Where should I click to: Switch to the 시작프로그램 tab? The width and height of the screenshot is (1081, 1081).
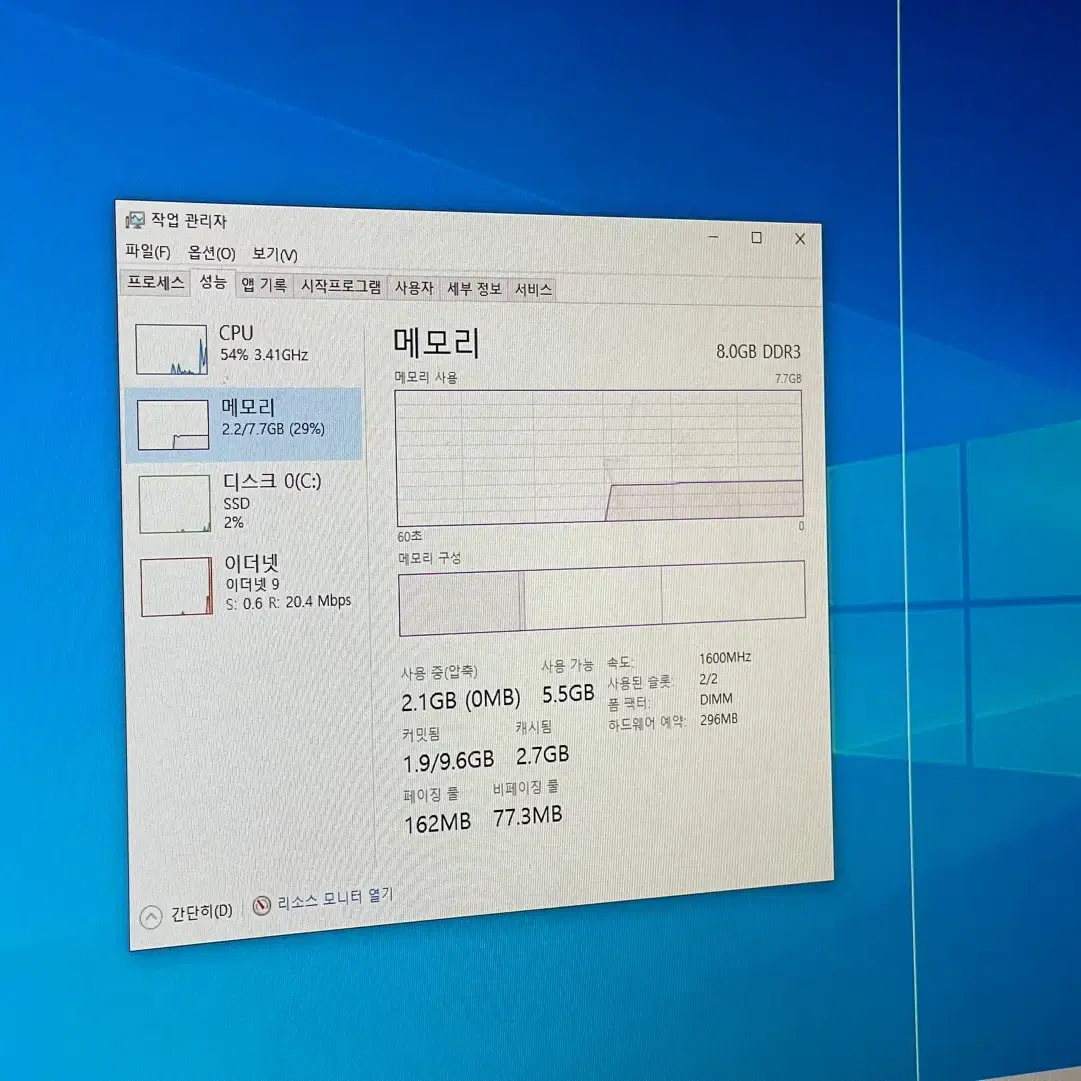point(341,287)
